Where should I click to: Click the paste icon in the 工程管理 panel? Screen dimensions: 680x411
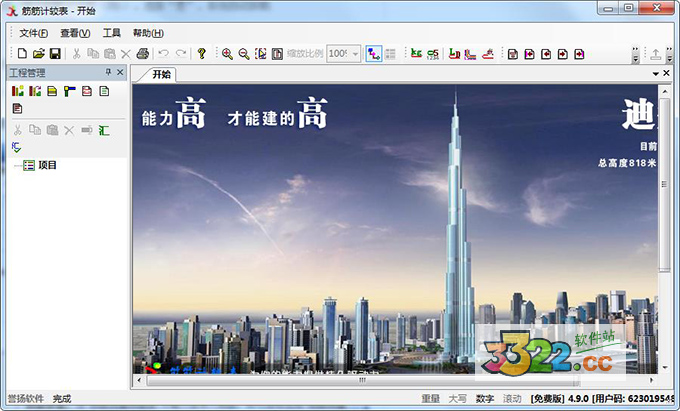click(x=52, y=130)
